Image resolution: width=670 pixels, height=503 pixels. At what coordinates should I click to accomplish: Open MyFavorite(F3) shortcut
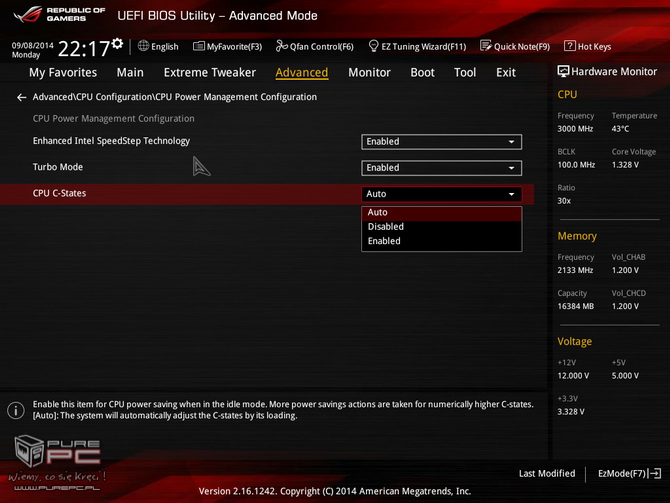coord(228,46)
